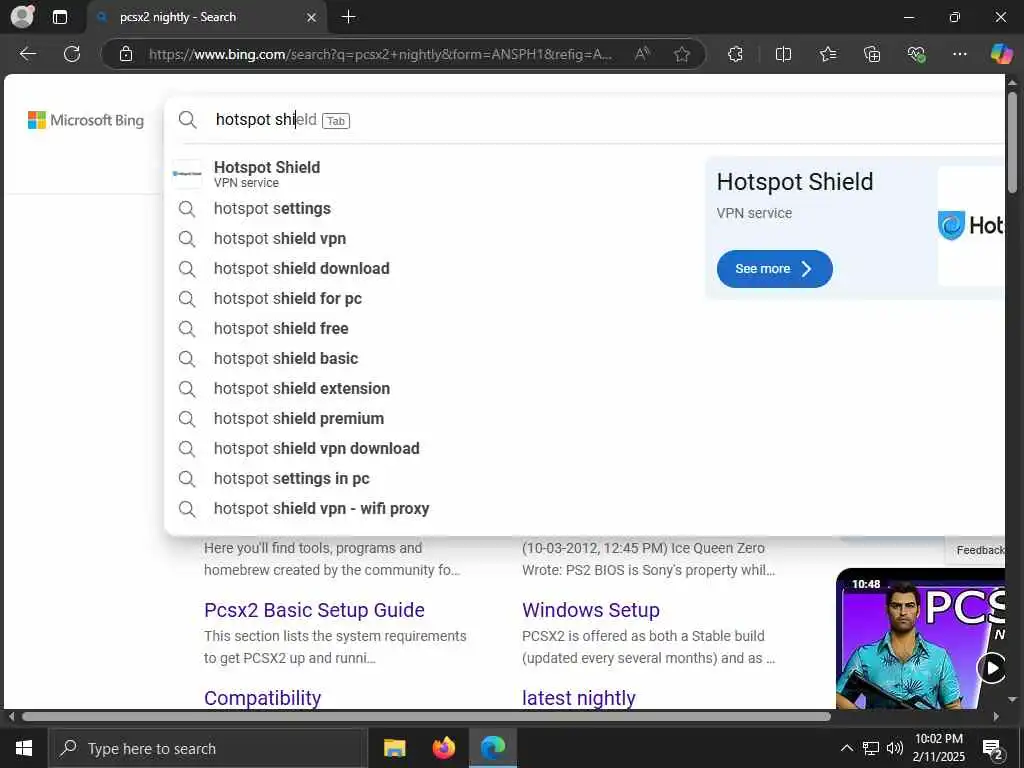This screenshot has width=1024, height=768.
Task: Click the Feedback button
Action: pyautogui.click(x=978, y=551)
